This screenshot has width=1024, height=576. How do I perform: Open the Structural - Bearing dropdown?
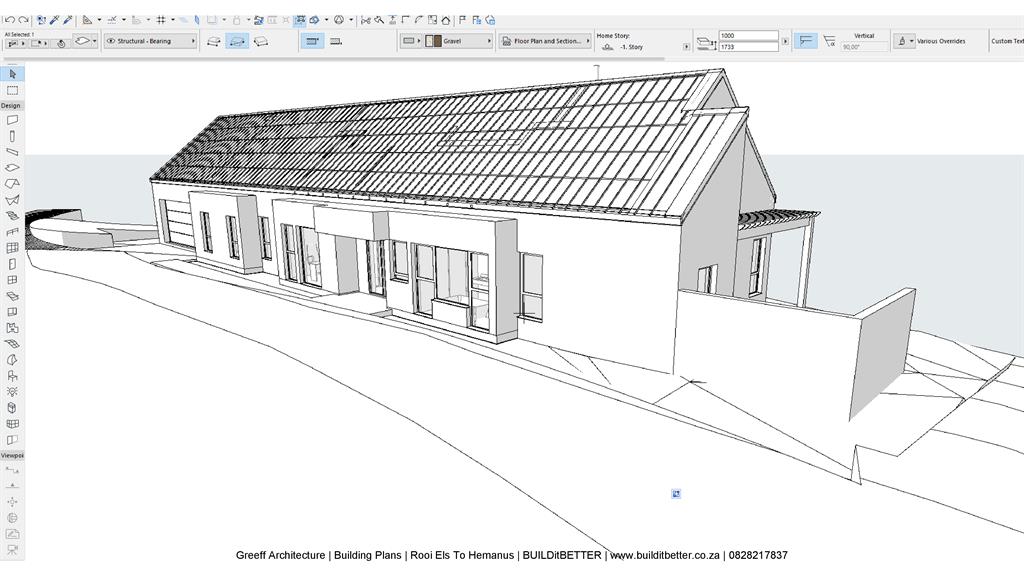[x=150, y=41]
